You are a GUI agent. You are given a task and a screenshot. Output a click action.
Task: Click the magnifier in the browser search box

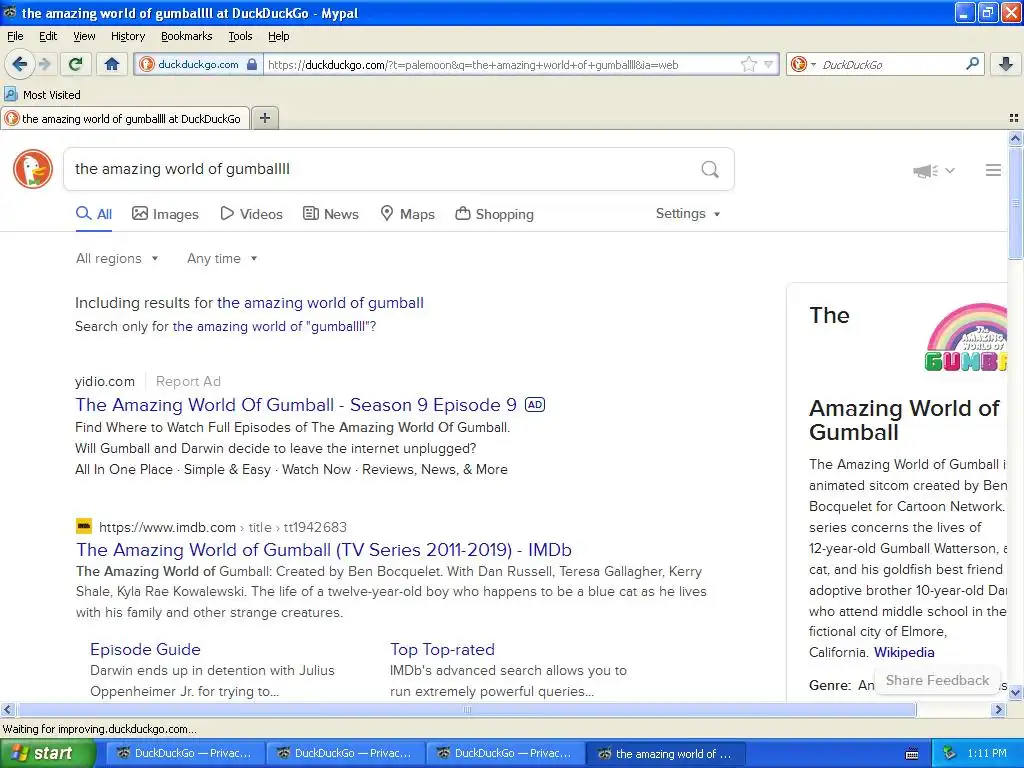(972, 64)
